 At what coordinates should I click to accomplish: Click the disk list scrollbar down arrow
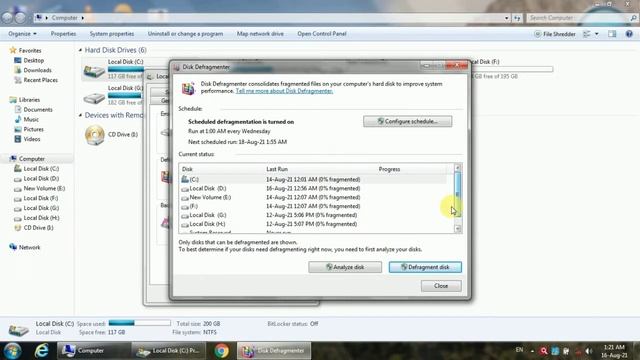point(458,229)
